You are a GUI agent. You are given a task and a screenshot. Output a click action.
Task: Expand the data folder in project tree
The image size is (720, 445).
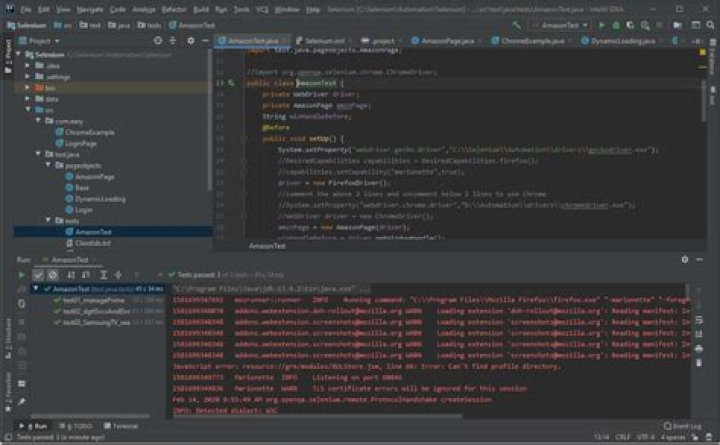[28, 99]
